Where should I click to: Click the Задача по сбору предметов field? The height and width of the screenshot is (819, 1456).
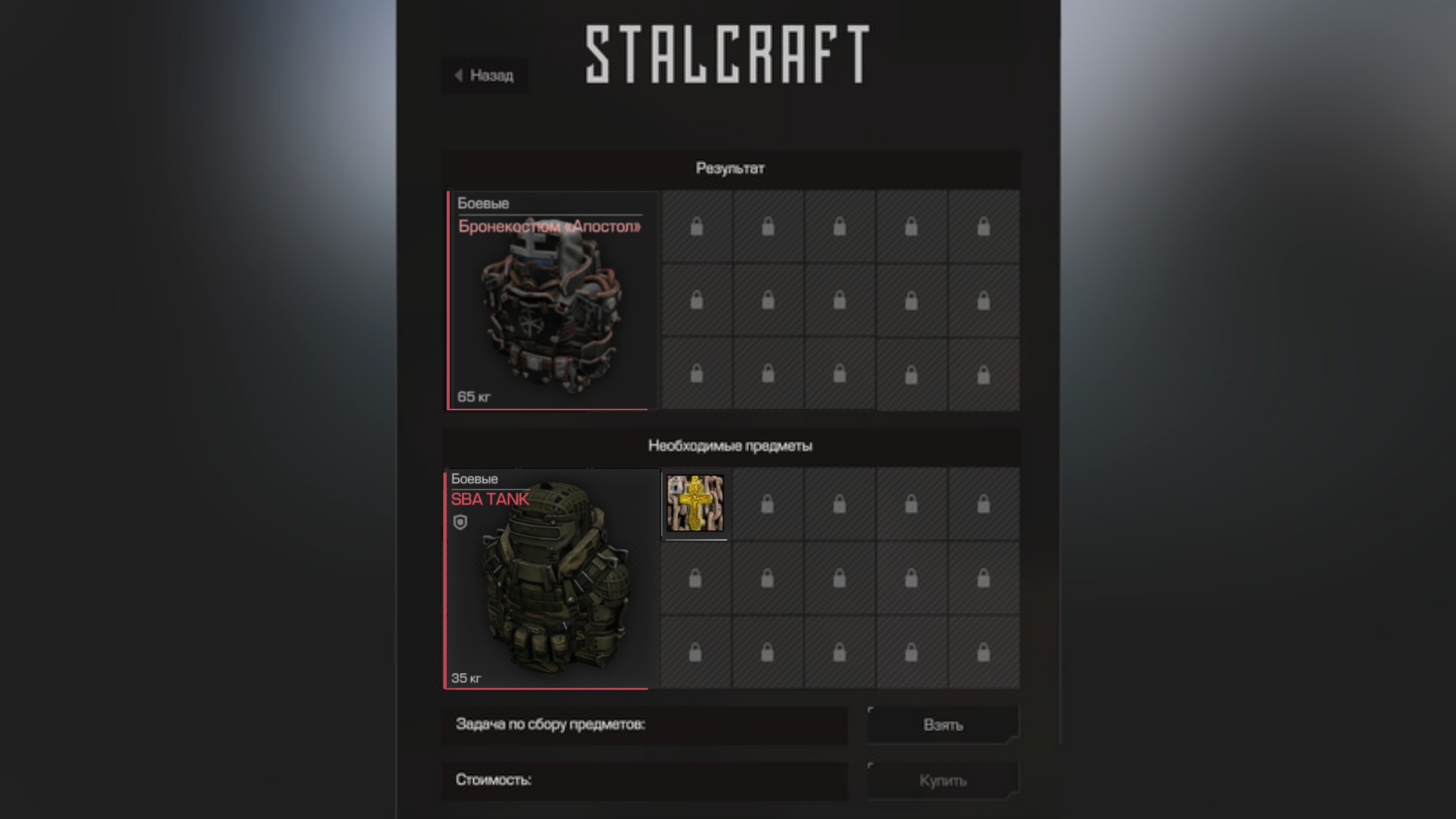645,725
